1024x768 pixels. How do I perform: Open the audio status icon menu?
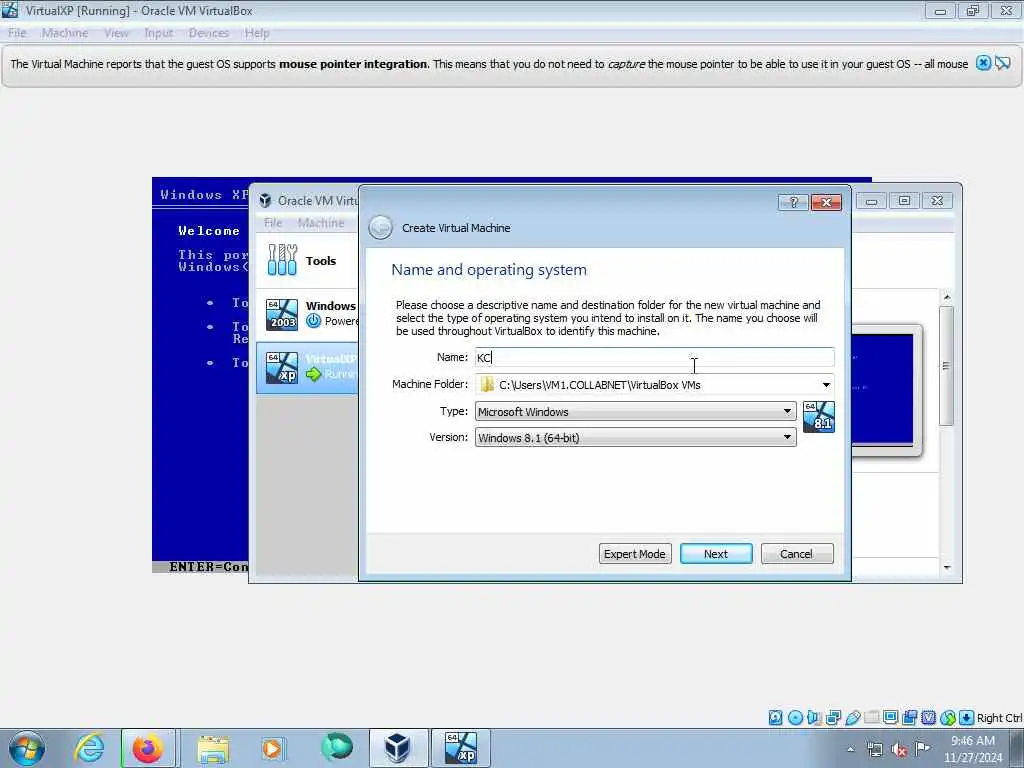pos(814,718)
